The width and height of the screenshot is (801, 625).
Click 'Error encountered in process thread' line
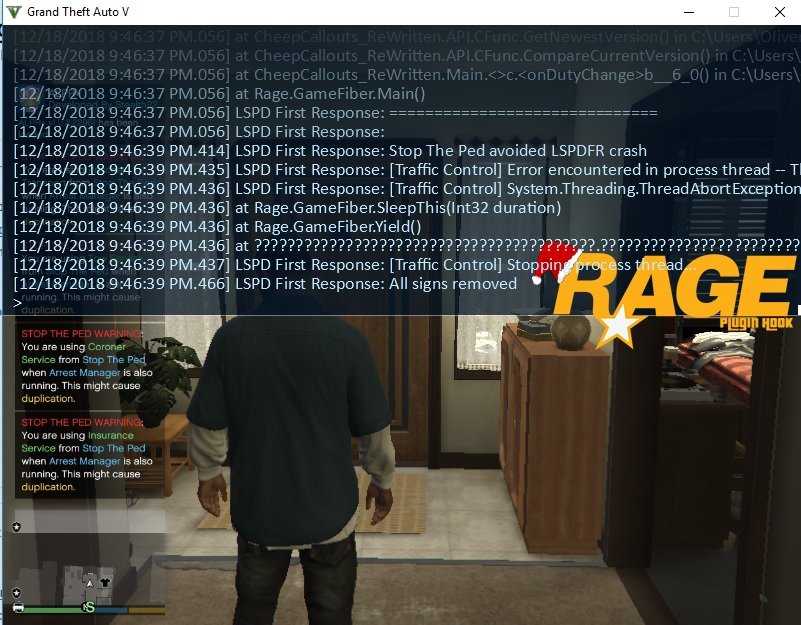(x=407, y=170)
